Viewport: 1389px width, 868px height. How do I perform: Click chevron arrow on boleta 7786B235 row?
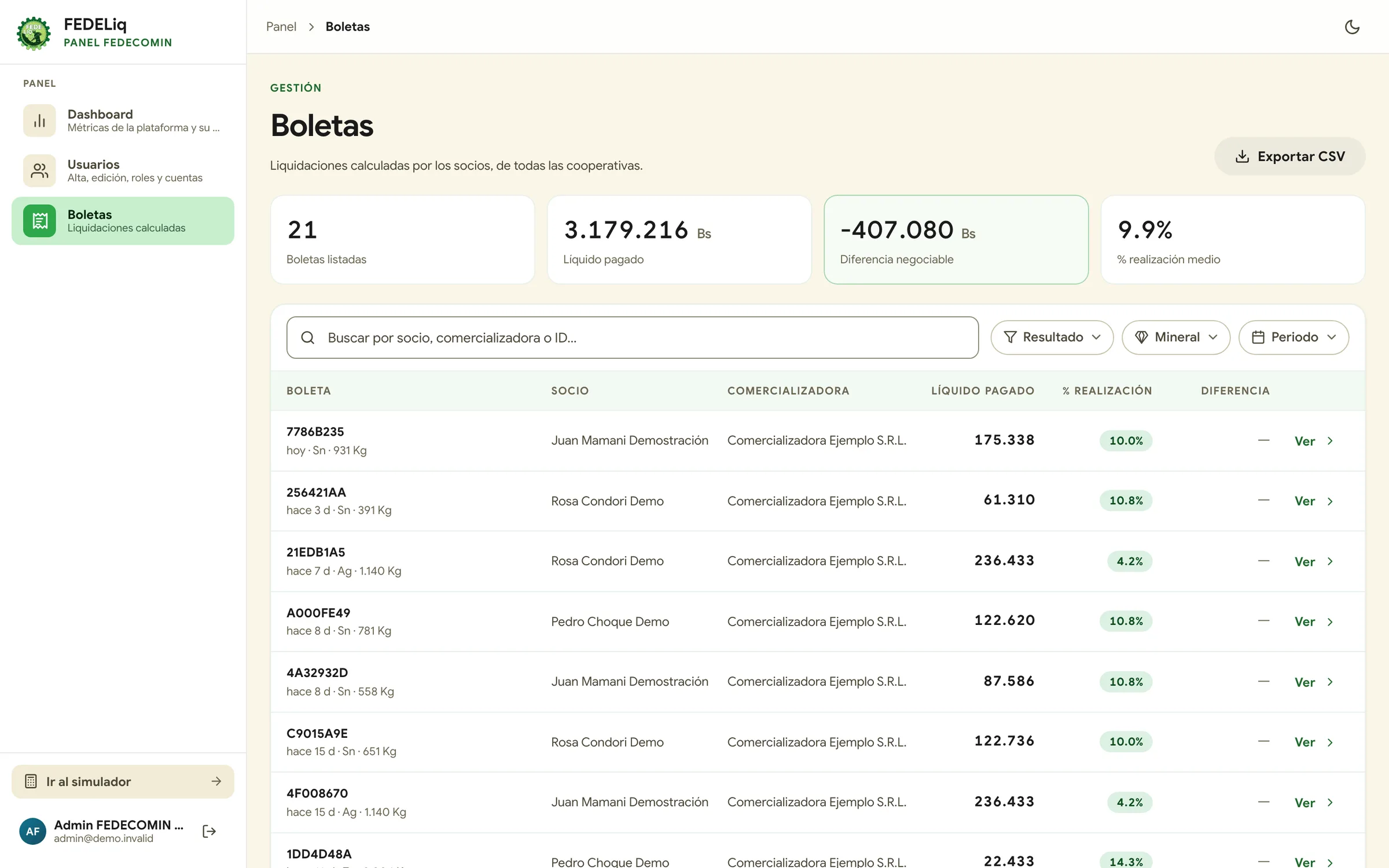[x=1330, y=441]
